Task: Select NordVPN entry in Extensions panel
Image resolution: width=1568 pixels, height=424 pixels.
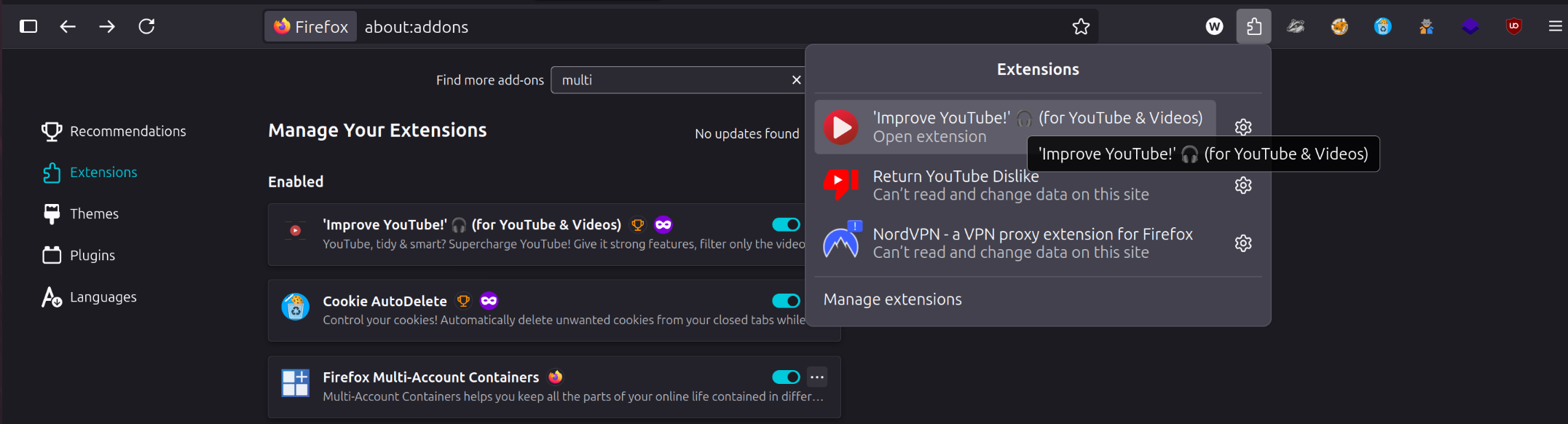Action: tap(1015, 243)
